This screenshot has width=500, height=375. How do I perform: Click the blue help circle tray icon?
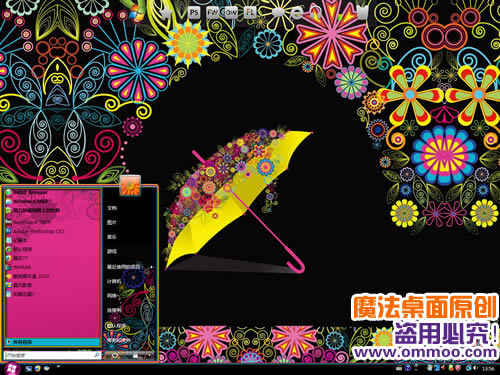(408, 368)
